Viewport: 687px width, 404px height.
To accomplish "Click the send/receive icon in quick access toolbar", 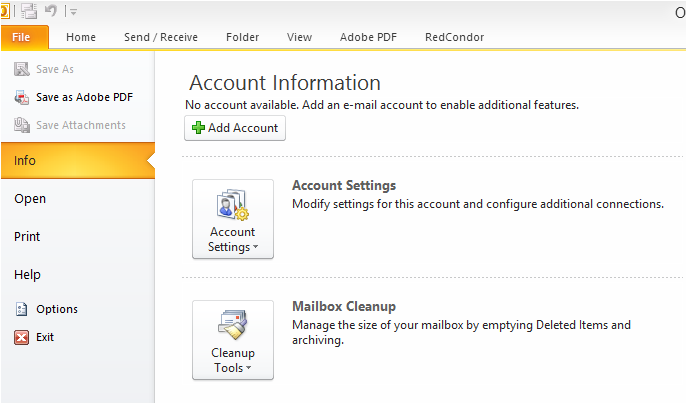I will coord(29,11).
